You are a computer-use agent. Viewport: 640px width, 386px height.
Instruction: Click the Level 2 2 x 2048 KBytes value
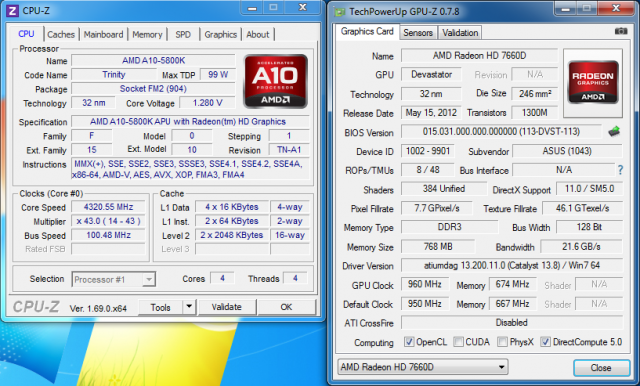pyautogui.click(x=232, y=235)
